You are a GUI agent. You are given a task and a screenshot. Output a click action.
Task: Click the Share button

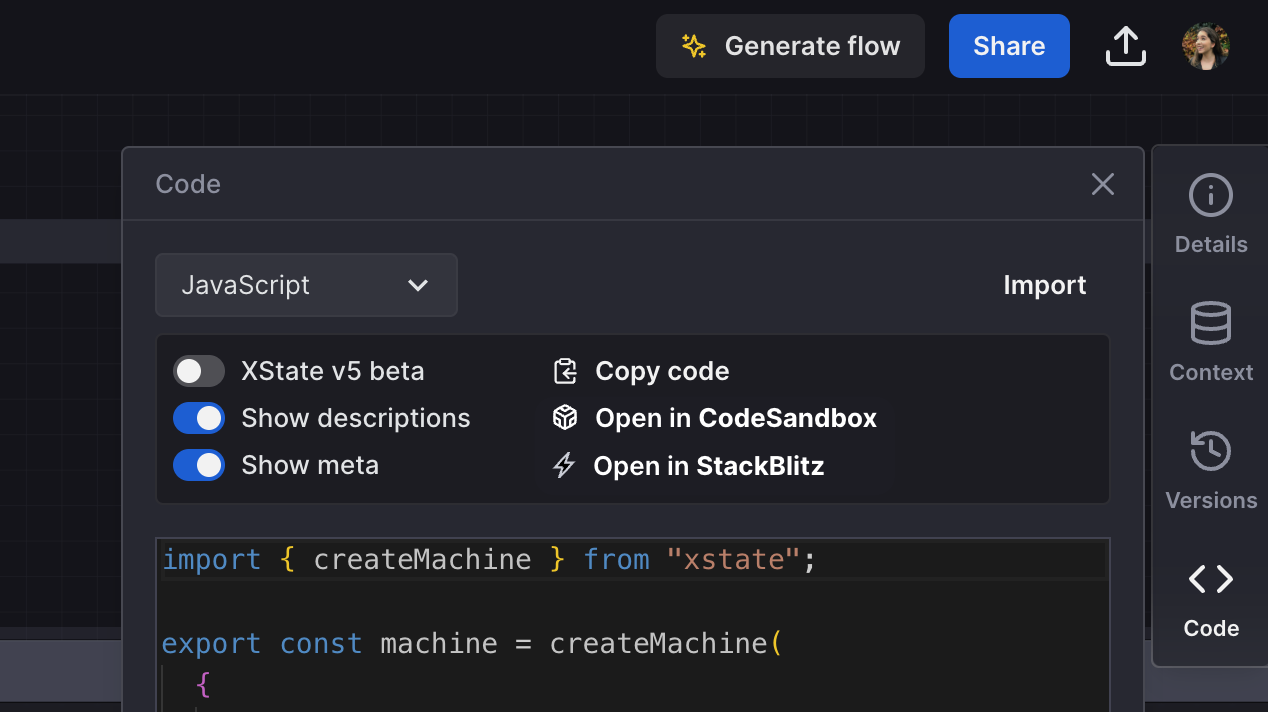tap(1008, 45)
